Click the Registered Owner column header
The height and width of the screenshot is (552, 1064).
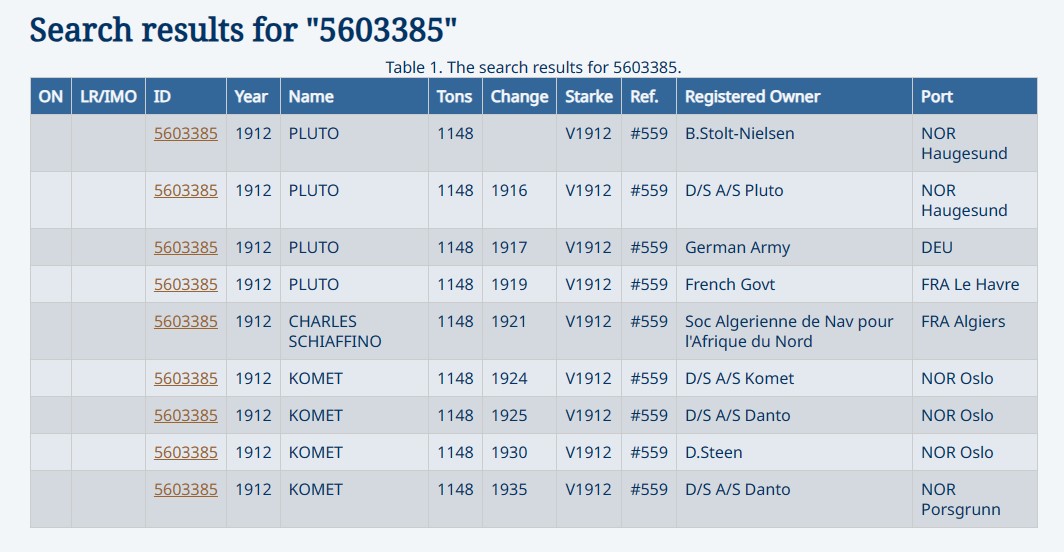pos(752,97)
